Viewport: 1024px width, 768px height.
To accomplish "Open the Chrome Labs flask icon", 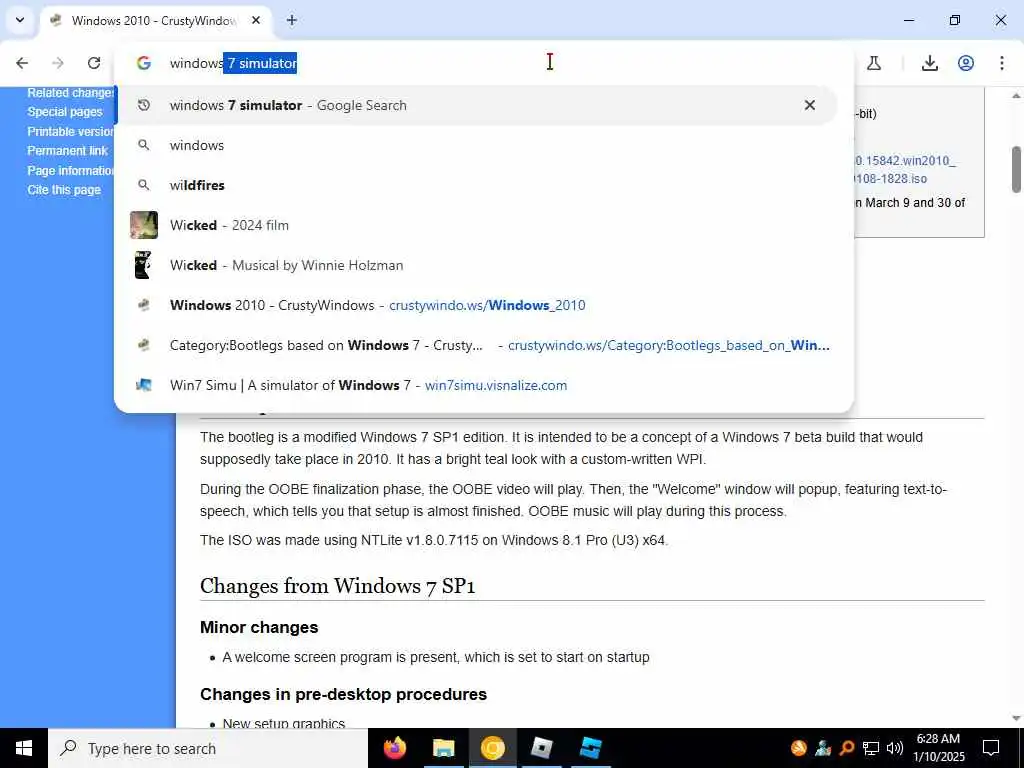I will pyautogui.click(x=874, y=63).
